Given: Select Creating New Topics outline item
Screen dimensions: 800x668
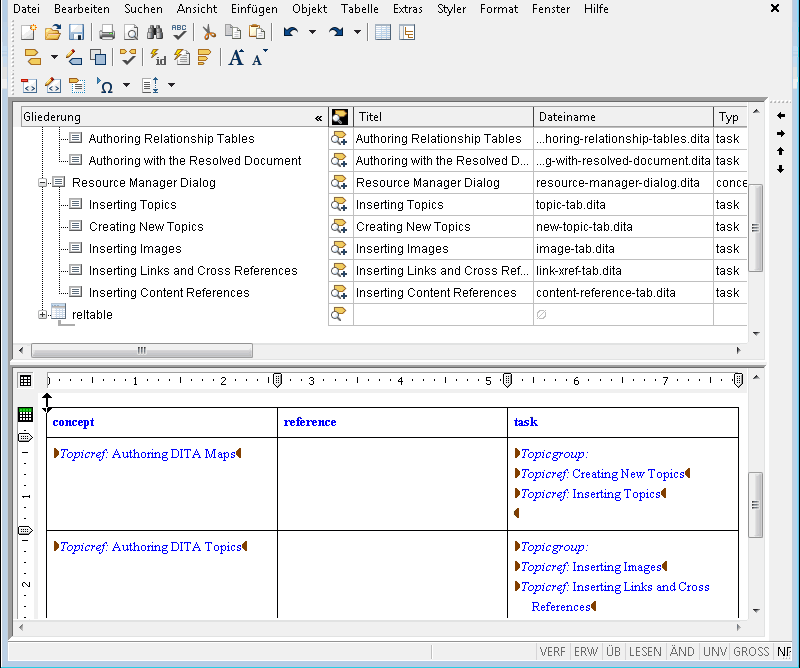Looking at the screenshot, I should point(146,227).
